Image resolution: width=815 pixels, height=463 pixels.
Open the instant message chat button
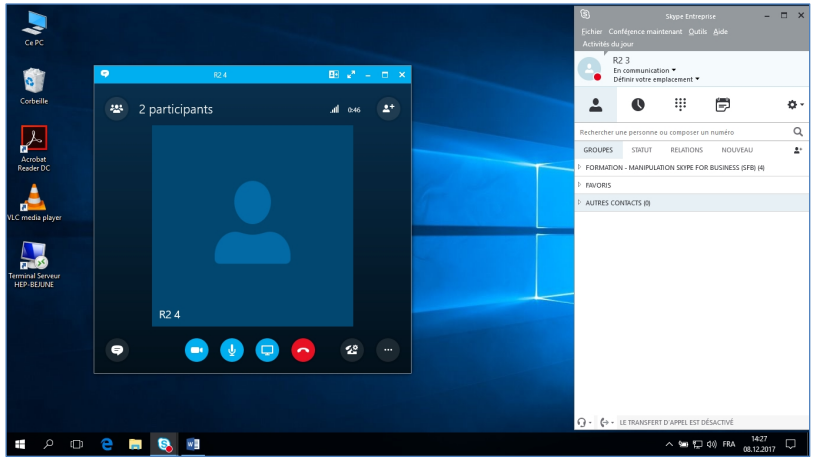[x=117, y=350]
